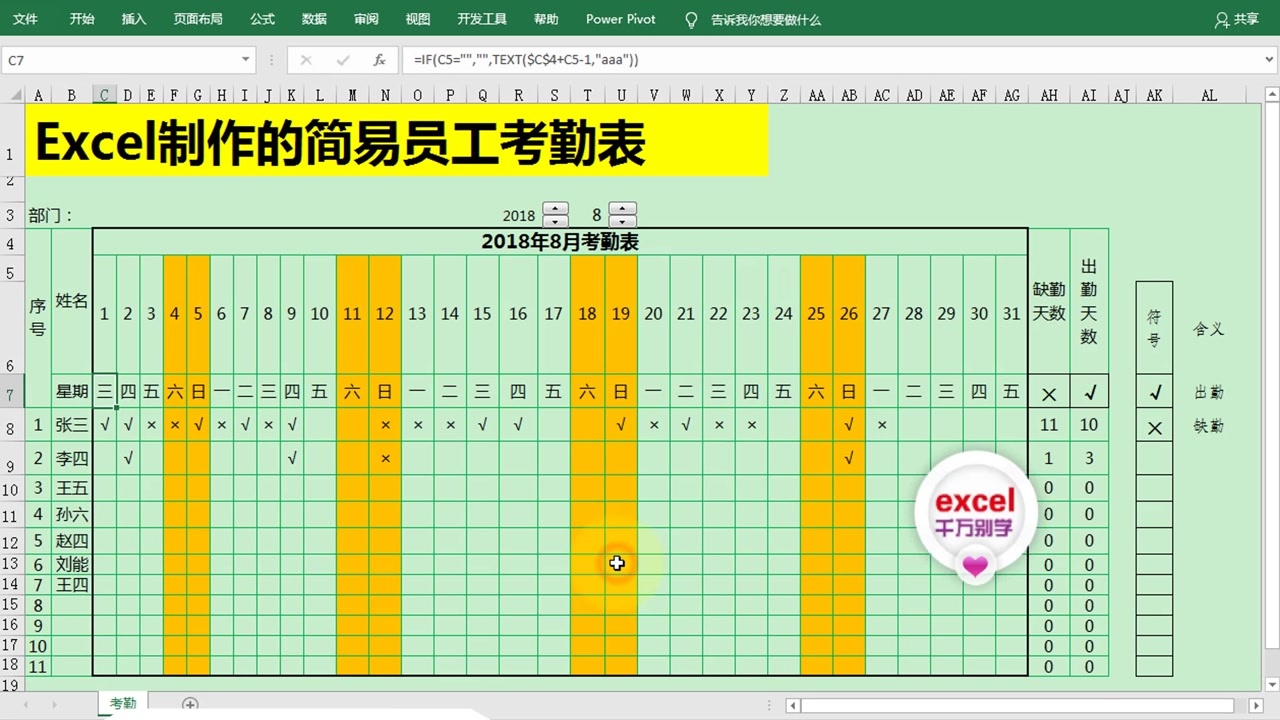Screen dimensions: 1280x720
Task: Click the 序号 header cell
Action: click(x=38, y=317)
